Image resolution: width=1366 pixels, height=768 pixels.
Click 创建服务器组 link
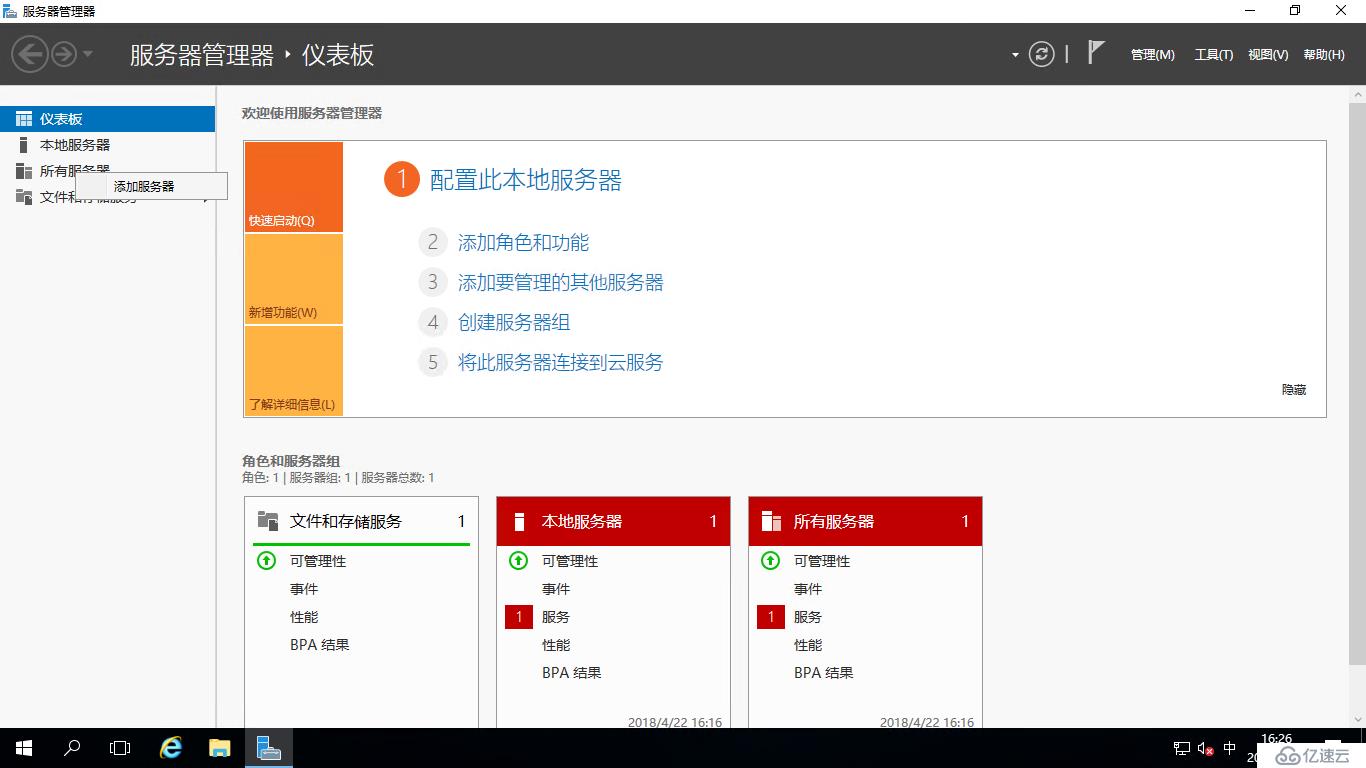(514, 322)
